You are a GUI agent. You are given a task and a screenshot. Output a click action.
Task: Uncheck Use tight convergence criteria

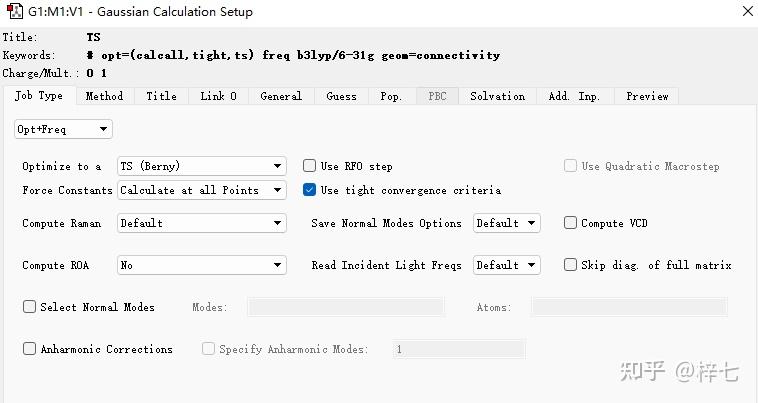pyautogui.click(x=310, y=190)
